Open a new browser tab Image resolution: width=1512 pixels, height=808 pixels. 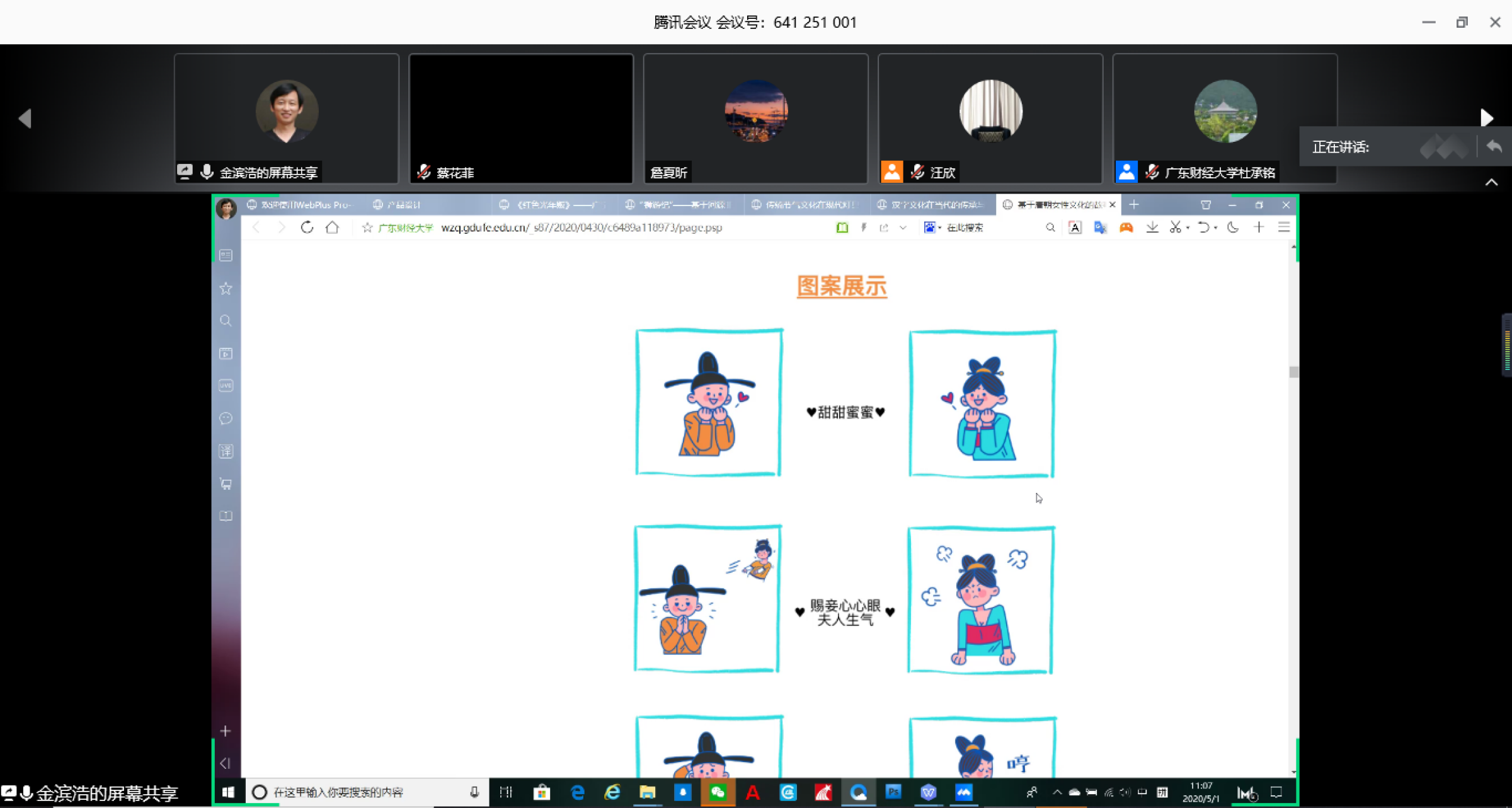pyautogui.click(x=1134, y=205)
